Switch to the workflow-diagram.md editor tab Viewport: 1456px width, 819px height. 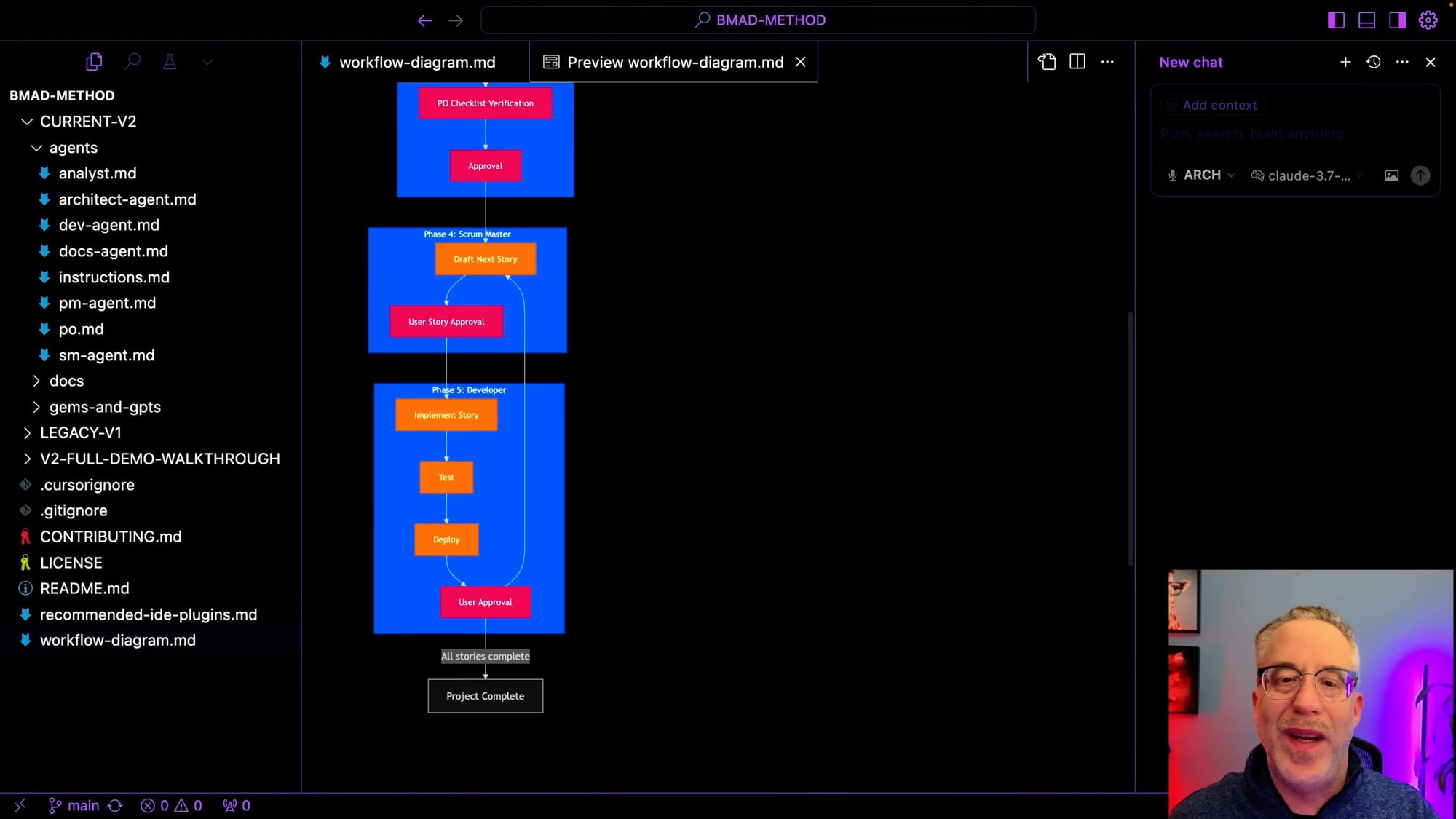[416, 63]
